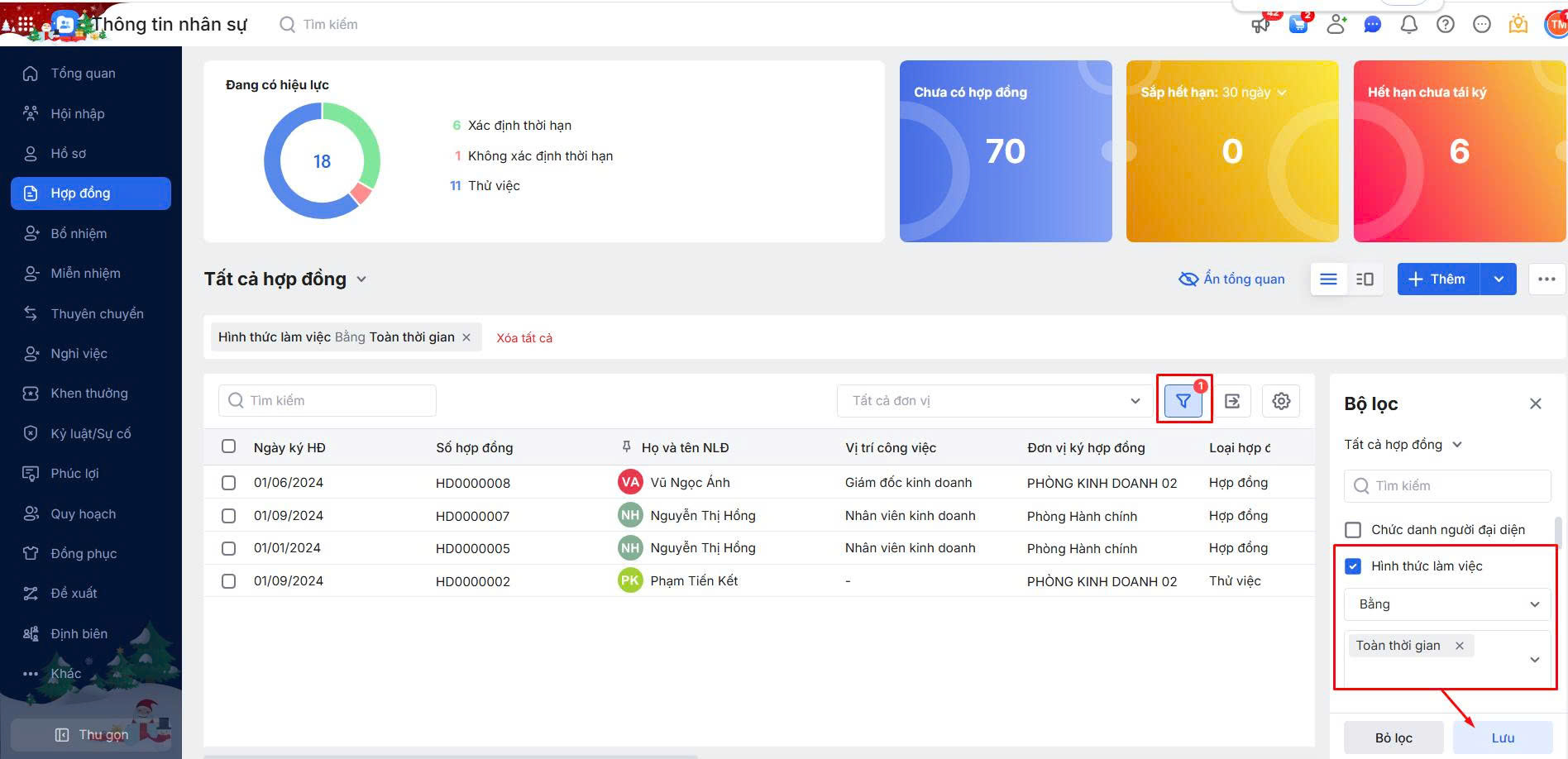Click the help question mark icon
The height and width of the screenshot is (759, 1568).
(x=1445, y=25)
